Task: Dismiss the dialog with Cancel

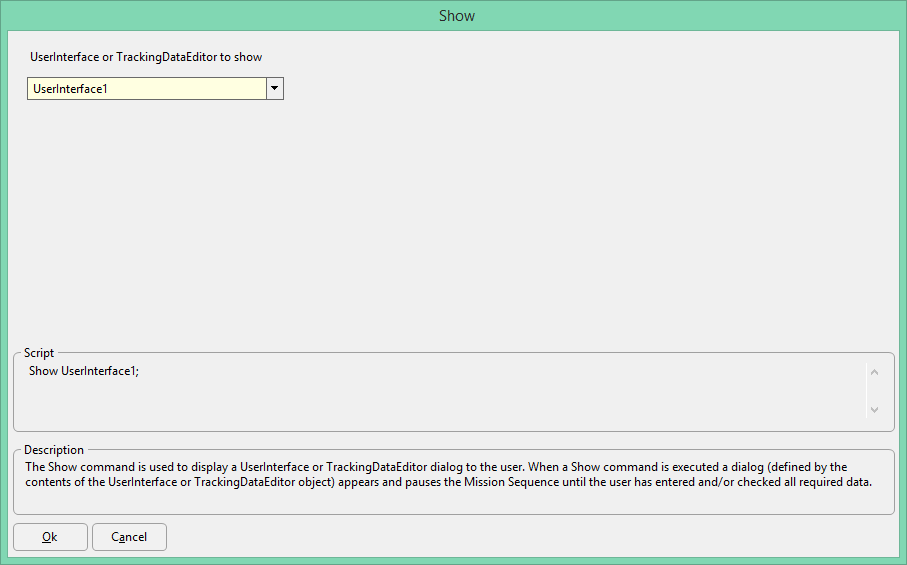Action: [129, 537]
